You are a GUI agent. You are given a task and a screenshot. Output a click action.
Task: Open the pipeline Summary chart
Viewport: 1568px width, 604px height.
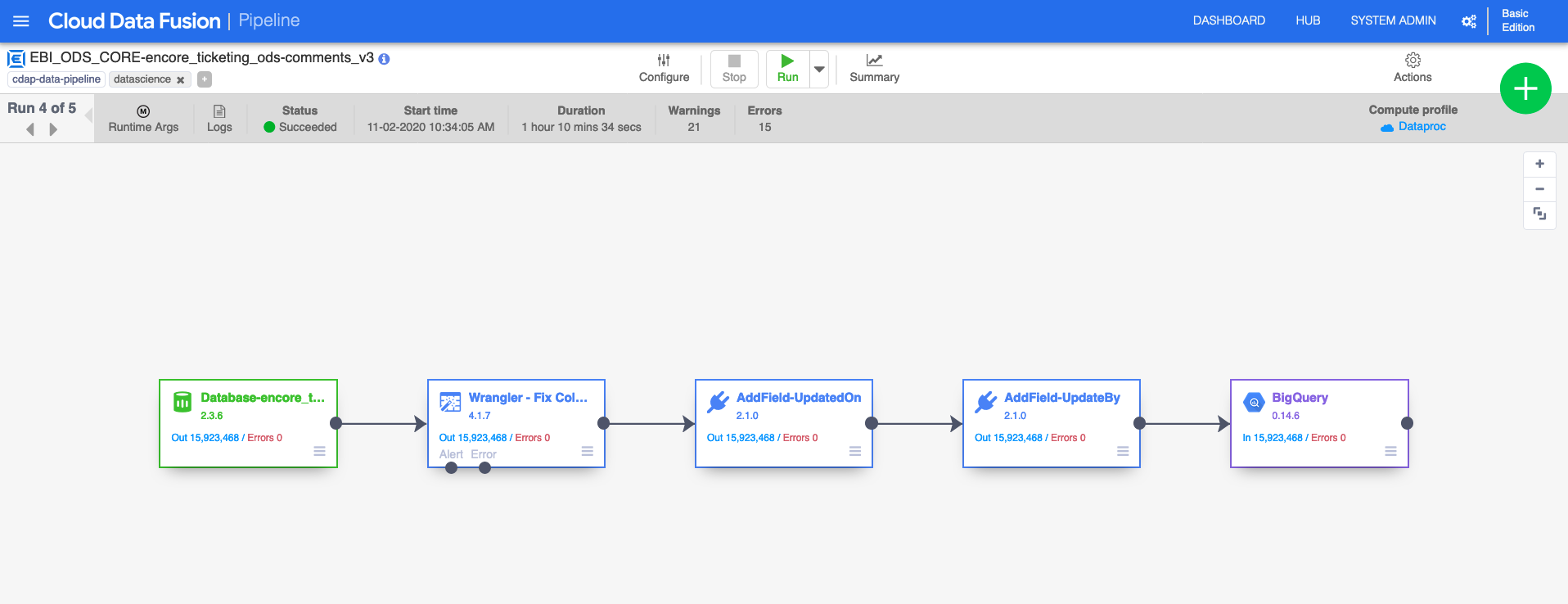pyautogui.click(x=874, y=69)
